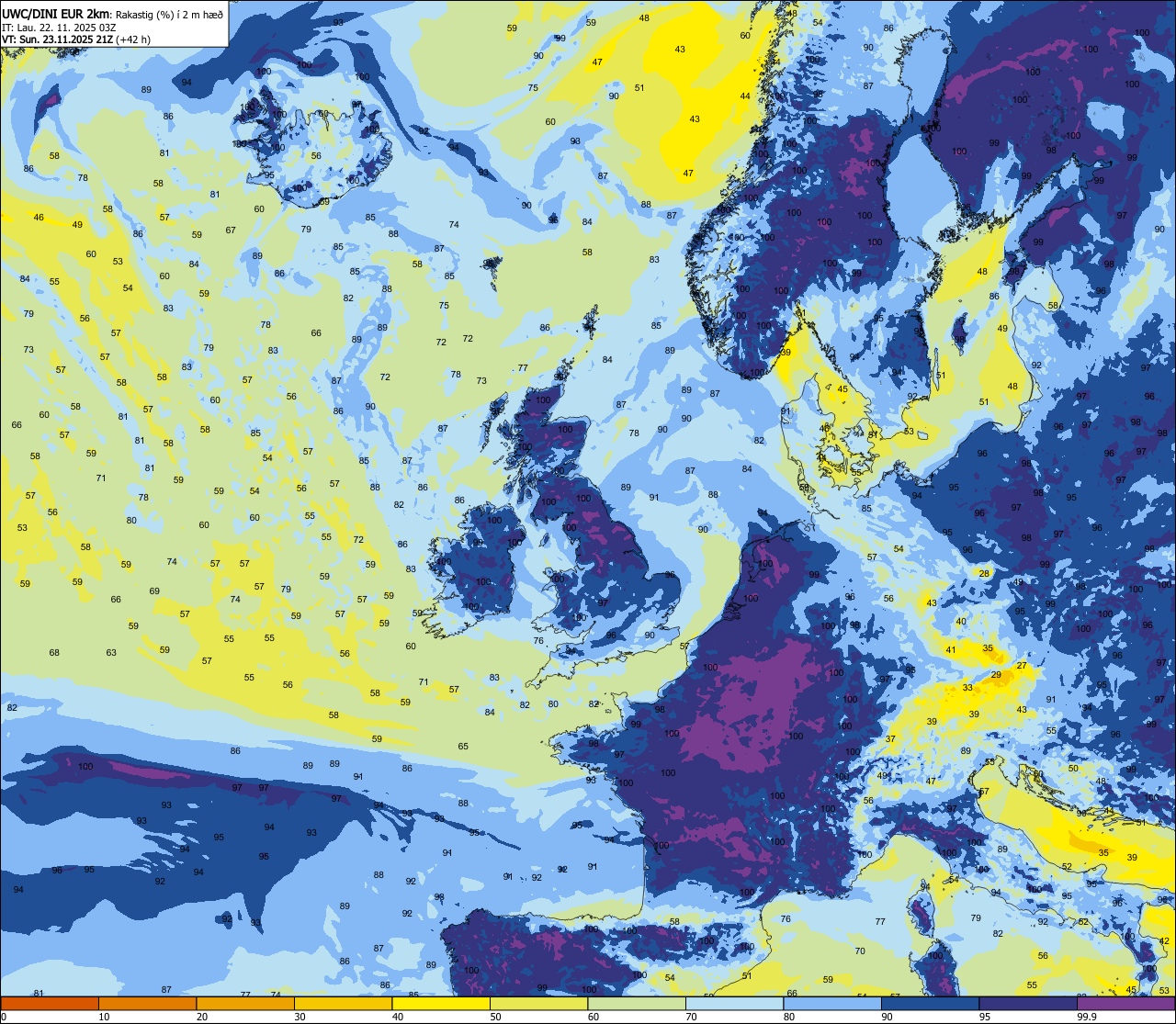Click the 80–90 light blue legend swatch
The height and width of the screenshot is (1024, 1176).
832,1004
